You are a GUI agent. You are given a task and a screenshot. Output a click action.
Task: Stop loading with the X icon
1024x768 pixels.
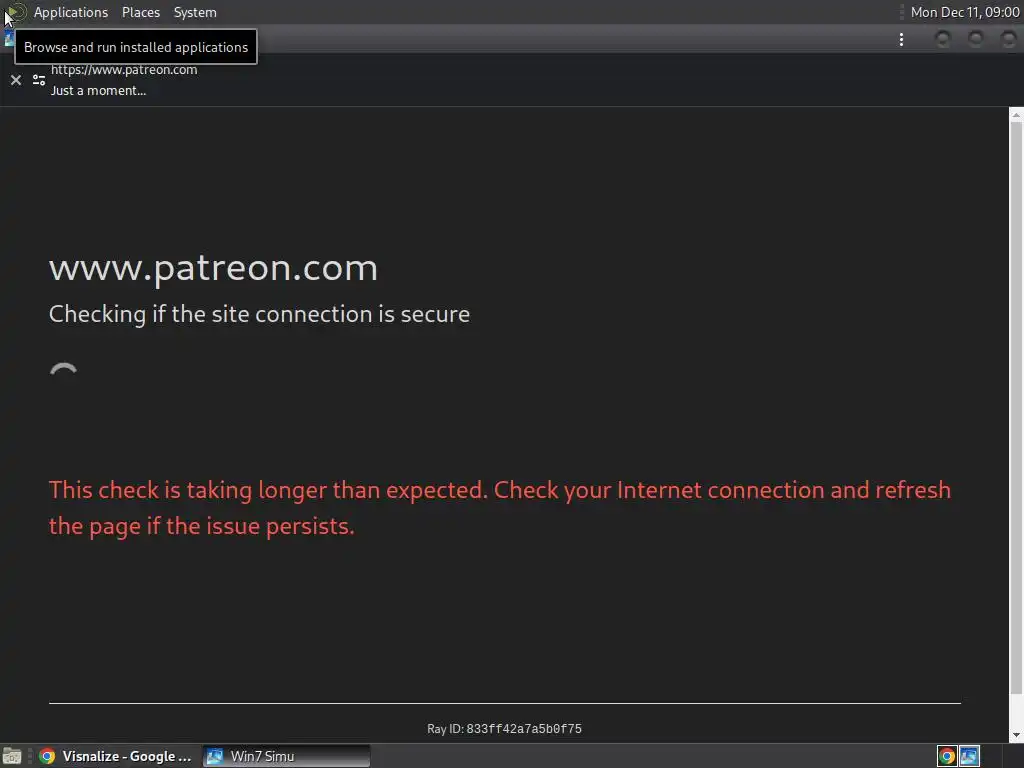tap(16, 80)
